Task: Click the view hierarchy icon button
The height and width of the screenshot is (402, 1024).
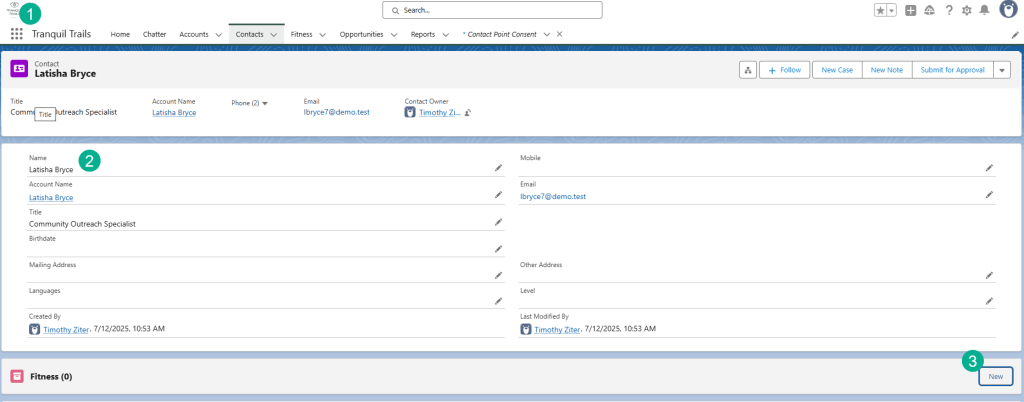Action: [x=747, y=70]
